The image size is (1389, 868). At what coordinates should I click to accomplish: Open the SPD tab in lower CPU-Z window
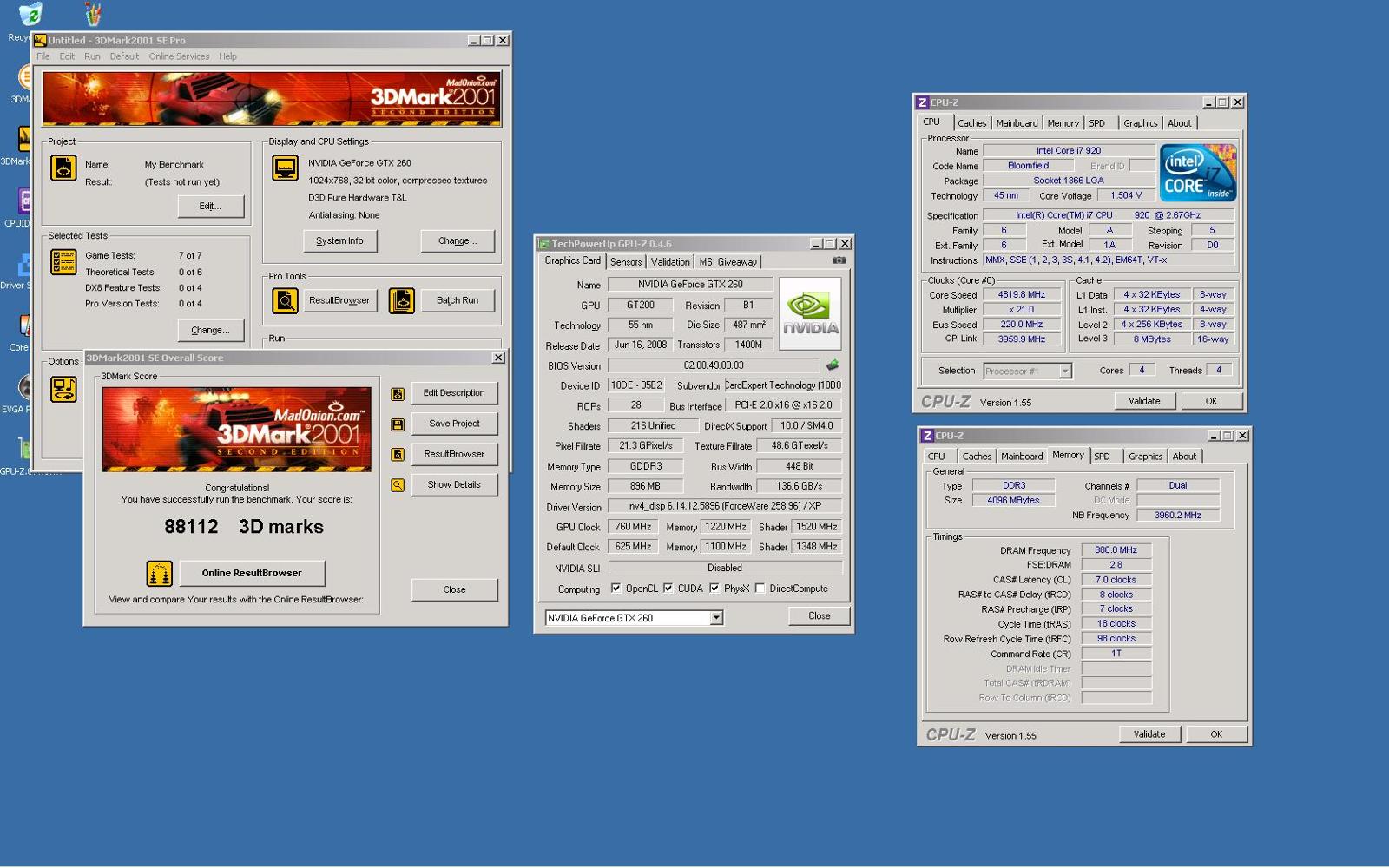point(1102,457)
